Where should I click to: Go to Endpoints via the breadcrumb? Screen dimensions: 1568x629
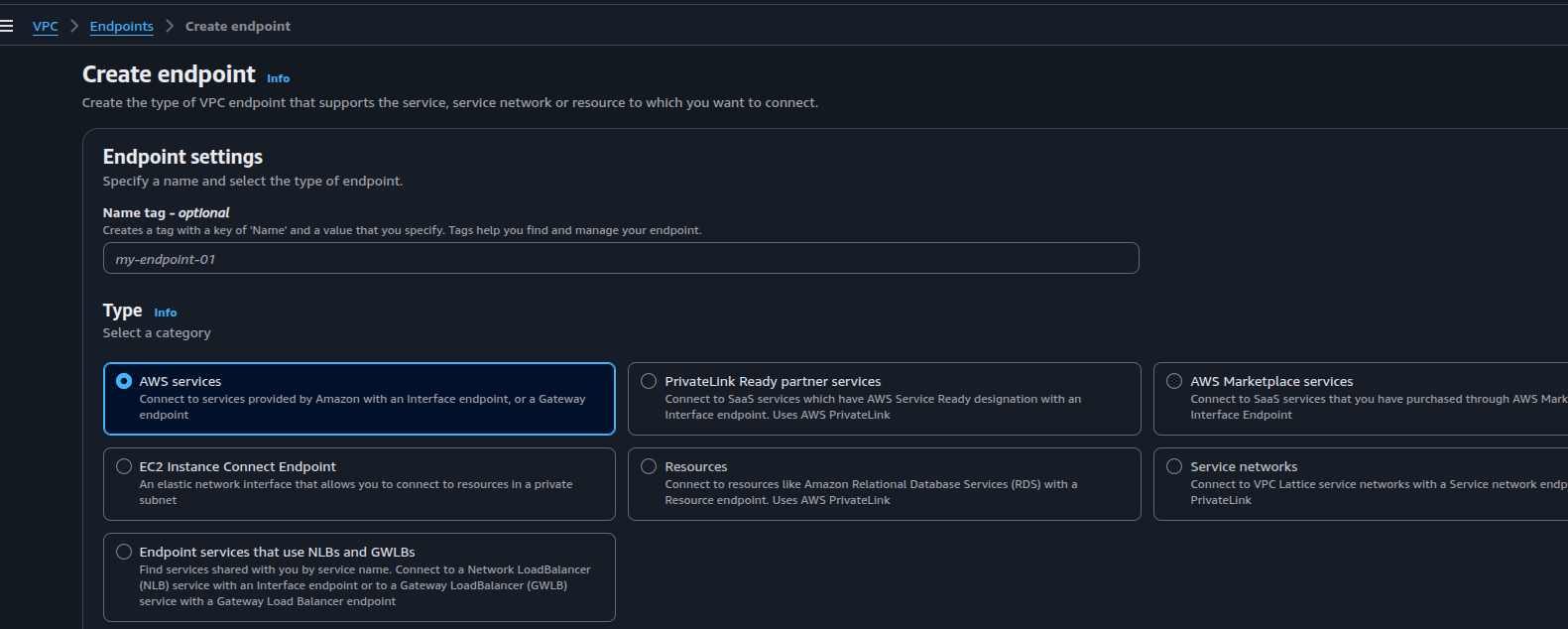[121, 27]
